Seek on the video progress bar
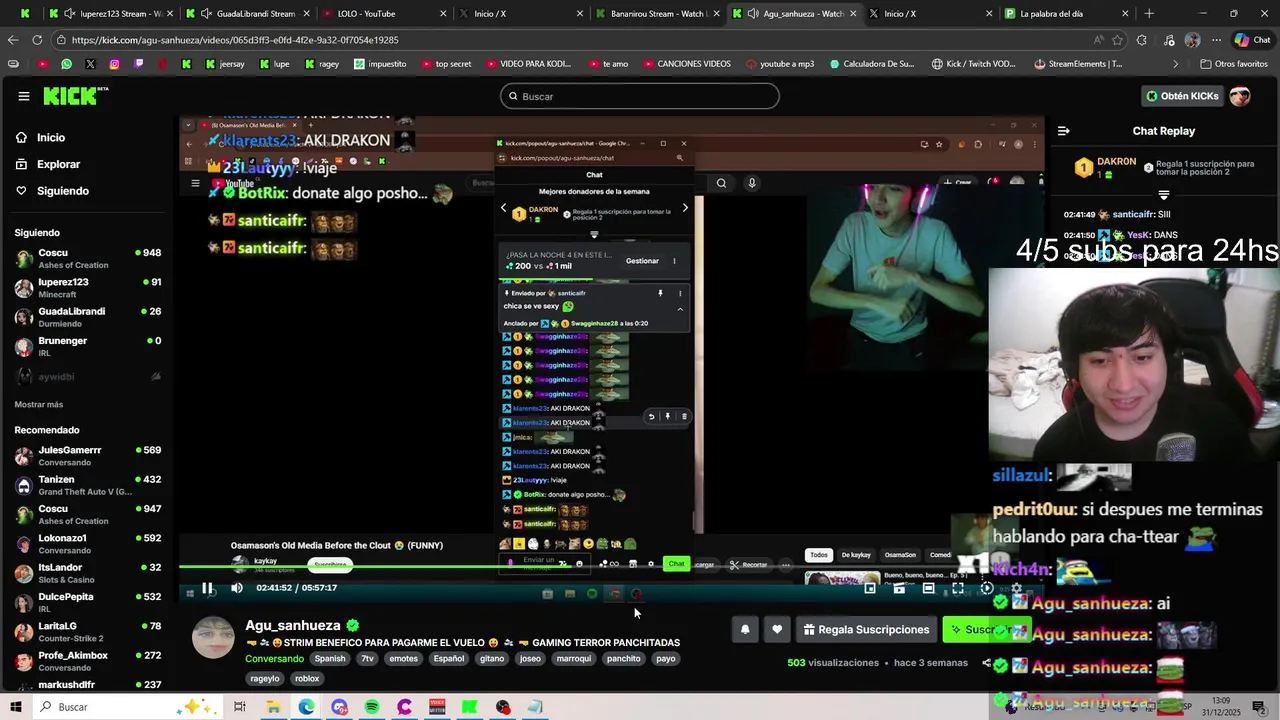Viewport: 1280px width, 720px height. pyautogui.click(x=612, y=567)
